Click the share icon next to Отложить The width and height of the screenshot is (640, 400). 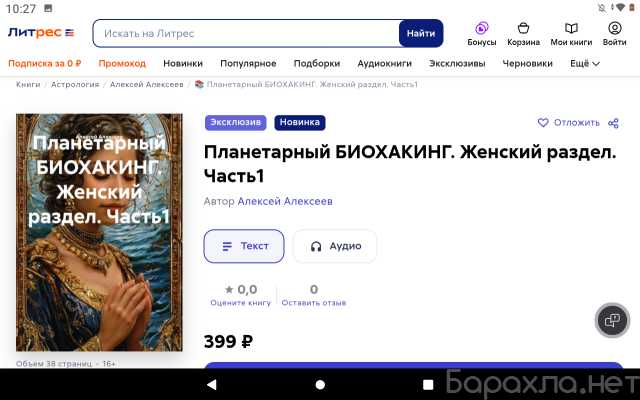click(613, 123)
